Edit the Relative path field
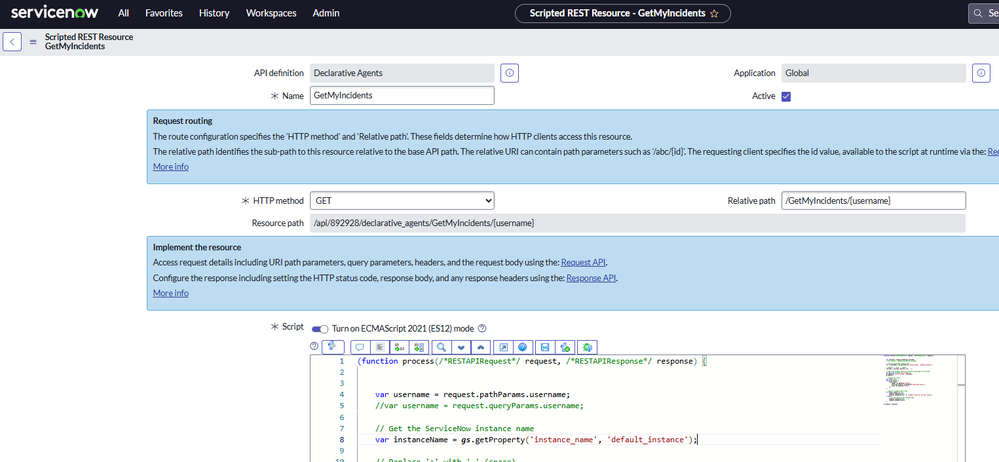Viewport: 999px width, 462px height. point(873,201)
